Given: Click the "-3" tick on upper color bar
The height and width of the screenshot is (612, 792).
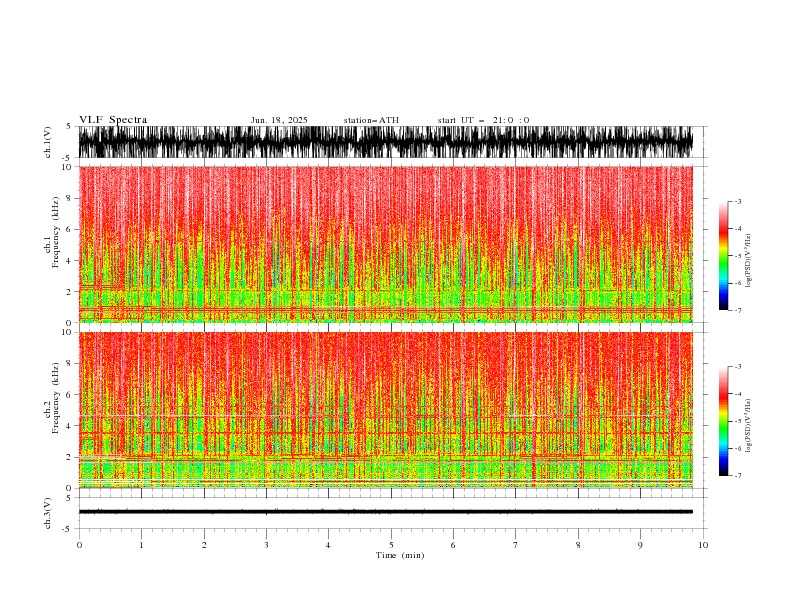Looking at the screenshot, I should [738, 201].
